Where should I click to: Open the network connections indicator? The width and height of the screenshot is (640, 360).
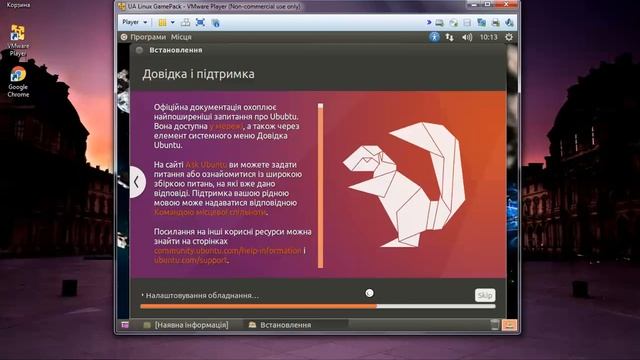(449, 37)
